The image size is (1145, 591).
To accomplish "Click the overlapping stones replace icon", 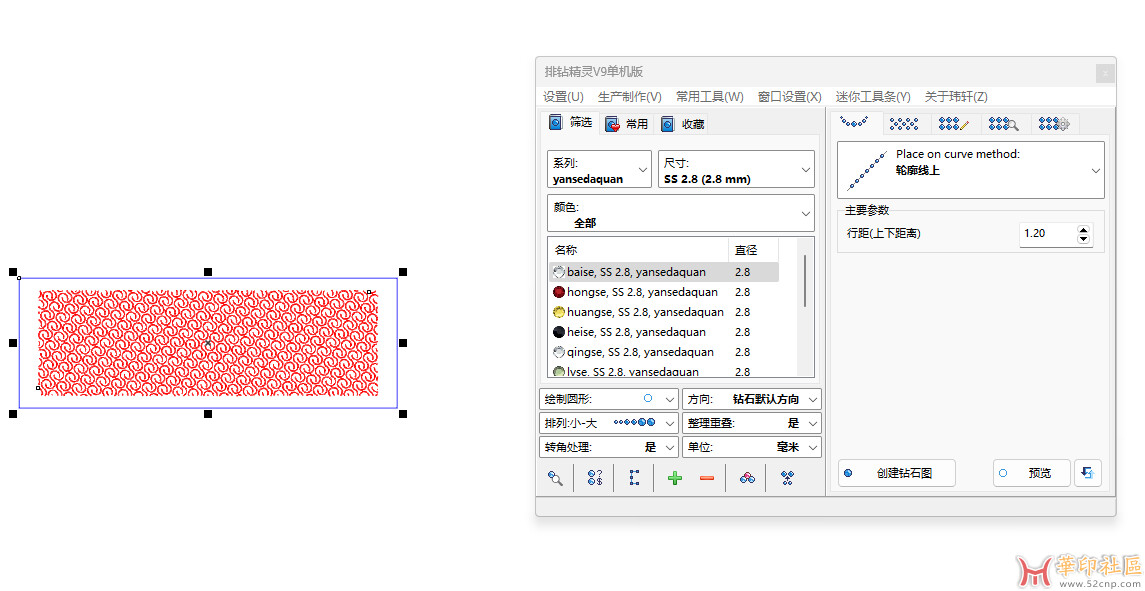I will 747,478.
